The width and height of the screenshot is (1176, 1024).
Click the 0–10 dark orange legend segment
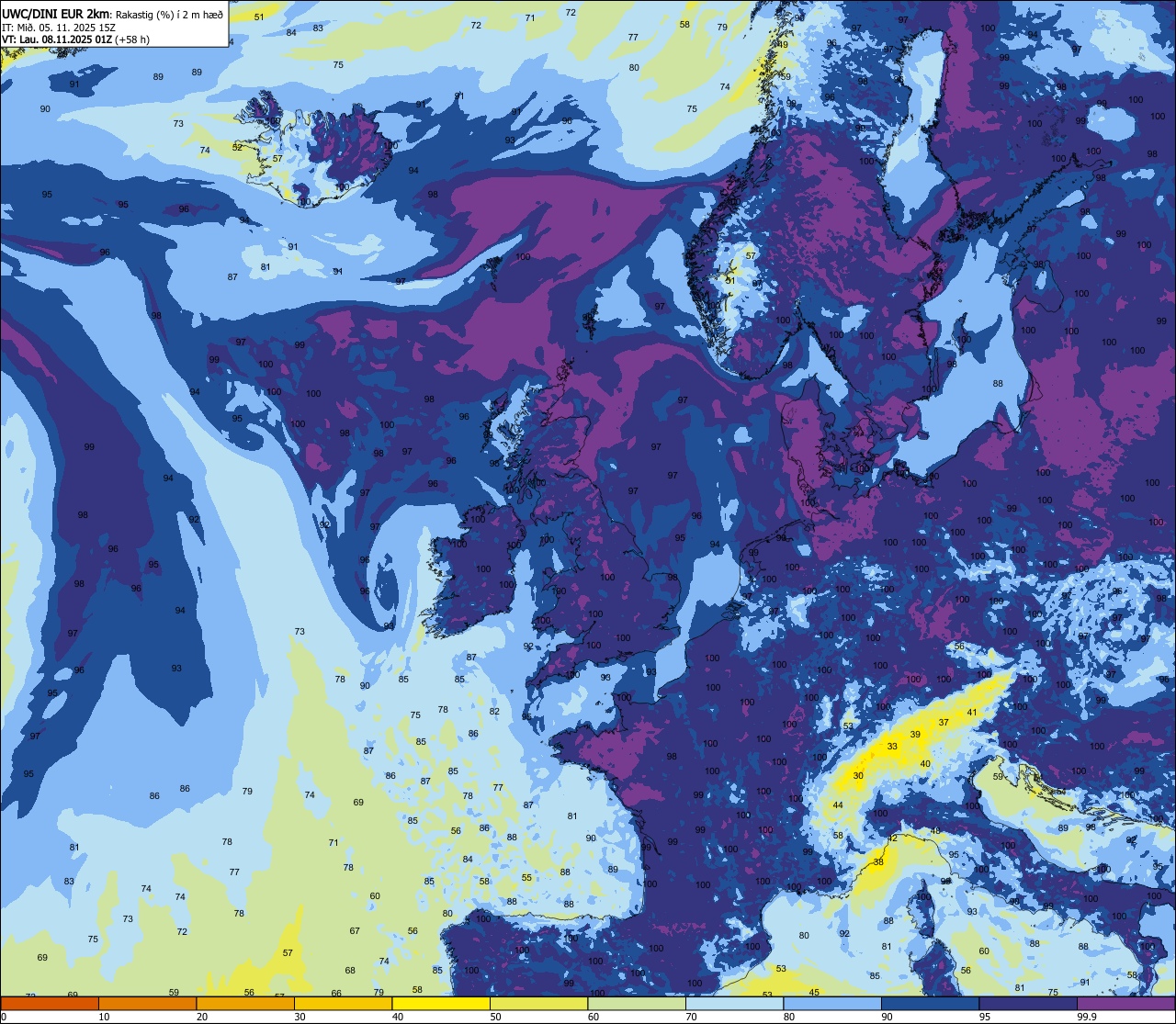[x=50, y=1003]
